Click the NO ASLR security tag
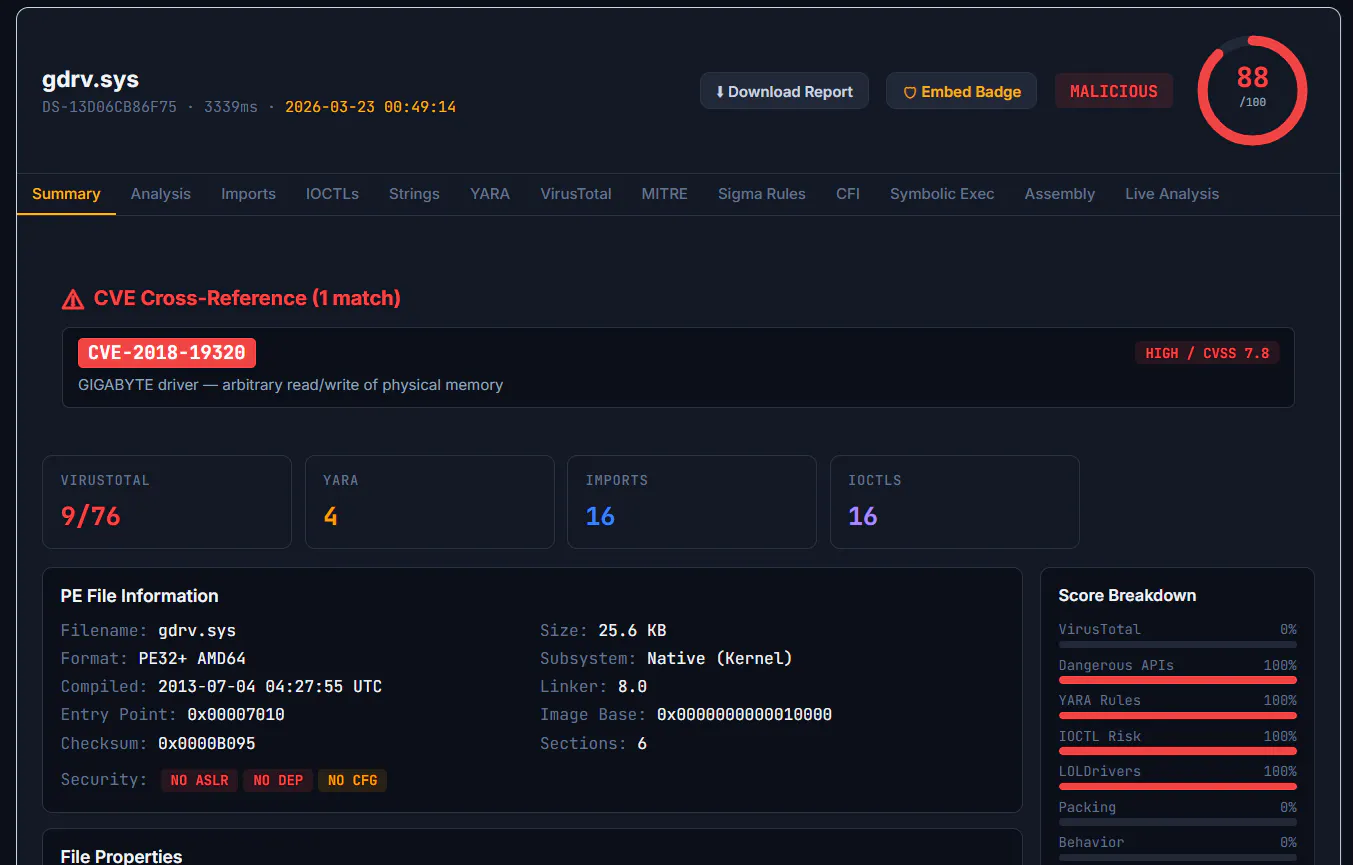Image resolution: width=1353 pixels, height=865 pixels. [x=200, y=780]
